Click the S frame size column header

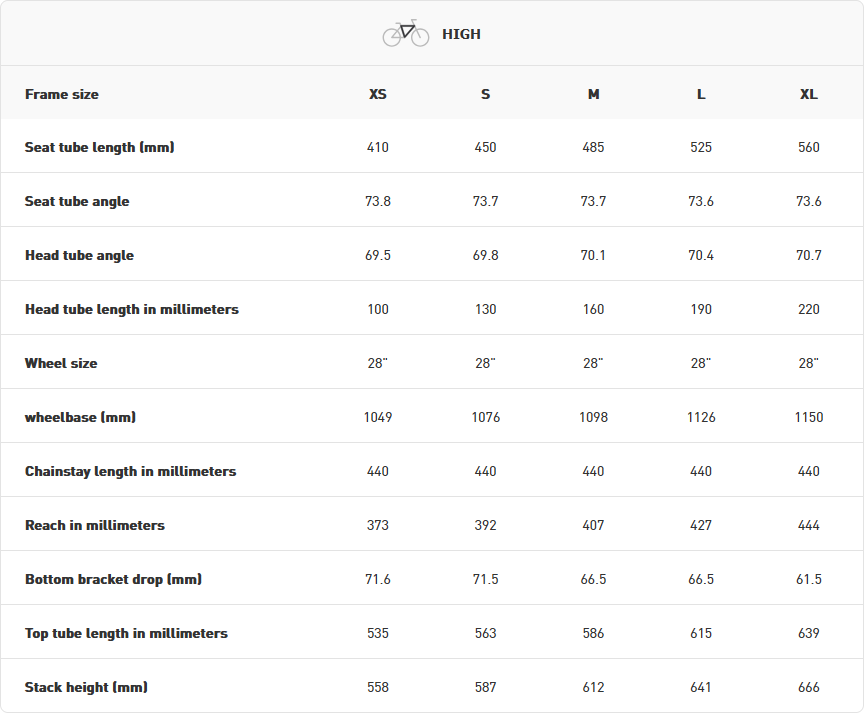tap(486, 94)
